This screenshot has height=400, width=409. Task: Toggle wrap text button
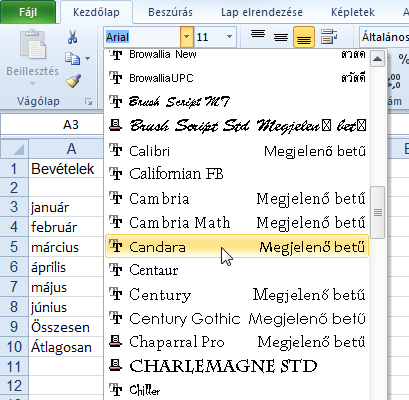329,37
